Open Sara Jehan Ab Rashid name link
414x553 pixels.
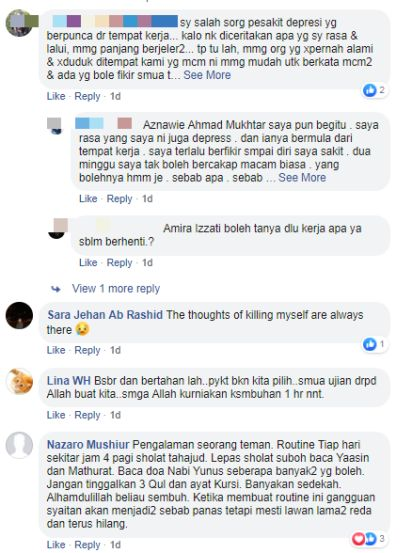pos(105,315)
